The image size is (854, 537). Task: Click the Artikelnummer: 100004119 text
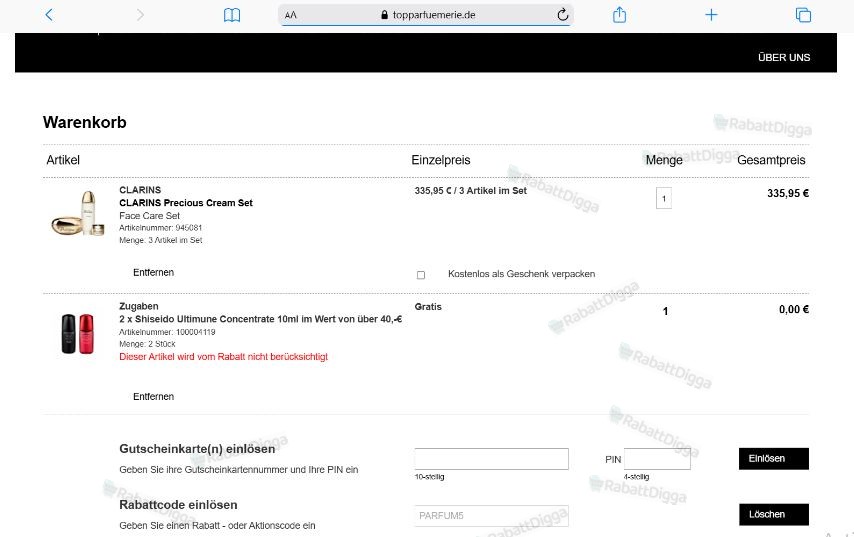click(x=167, y=332)
